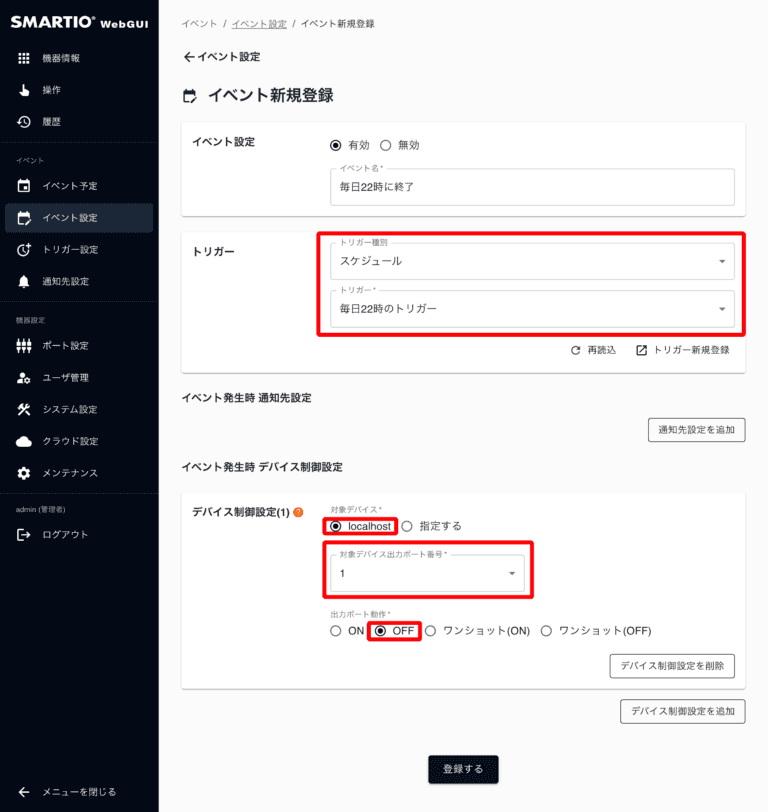Open 通知先設定 menu item
Screen dimensions: 768x812
(79, 282)
